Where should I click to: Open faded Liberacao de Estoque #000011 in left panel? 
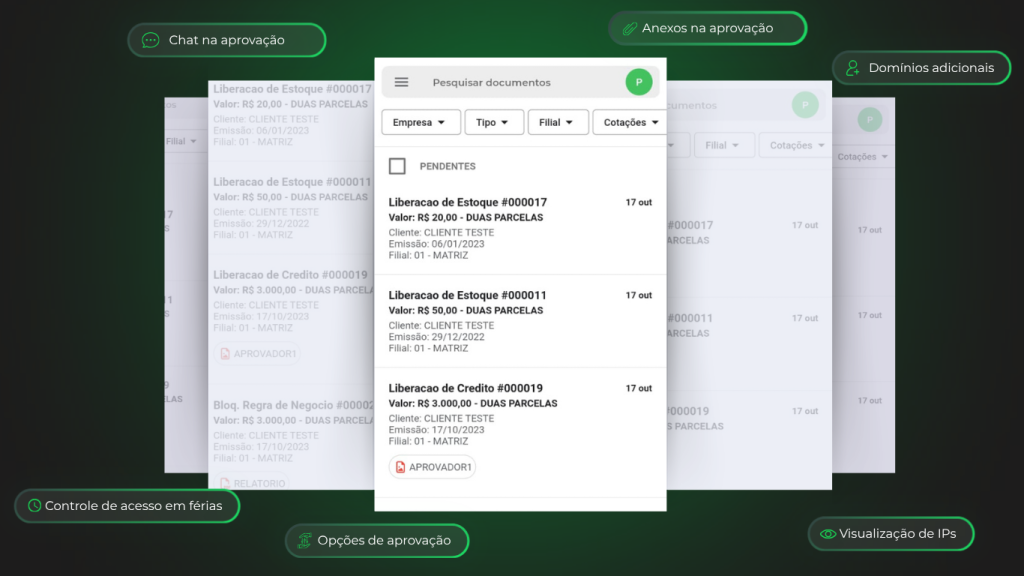pos(292,182)
